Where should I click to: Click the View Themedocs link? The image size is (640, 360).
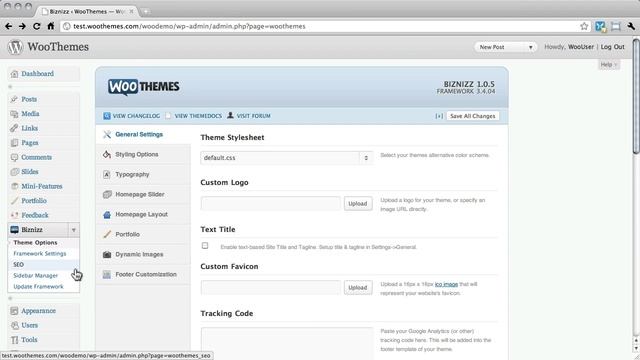(193, 116)
